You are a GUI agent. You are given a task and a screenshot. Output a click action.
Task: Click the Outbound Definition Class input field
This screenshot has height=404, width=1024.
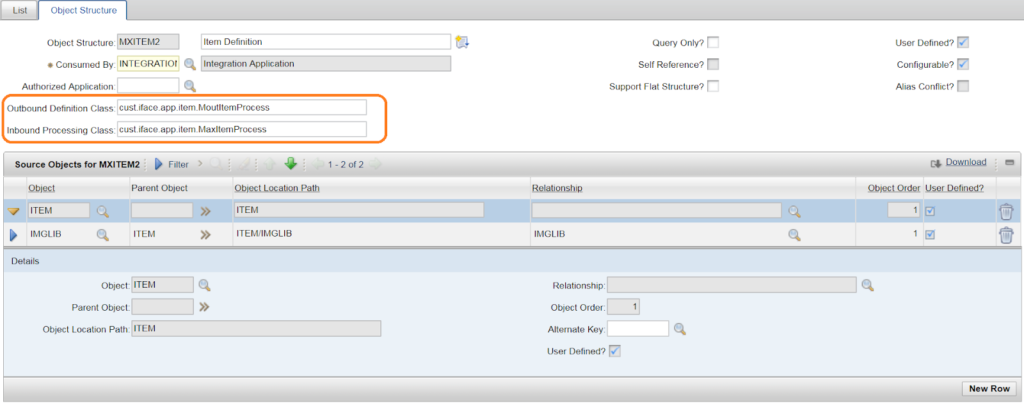point(242,107)
